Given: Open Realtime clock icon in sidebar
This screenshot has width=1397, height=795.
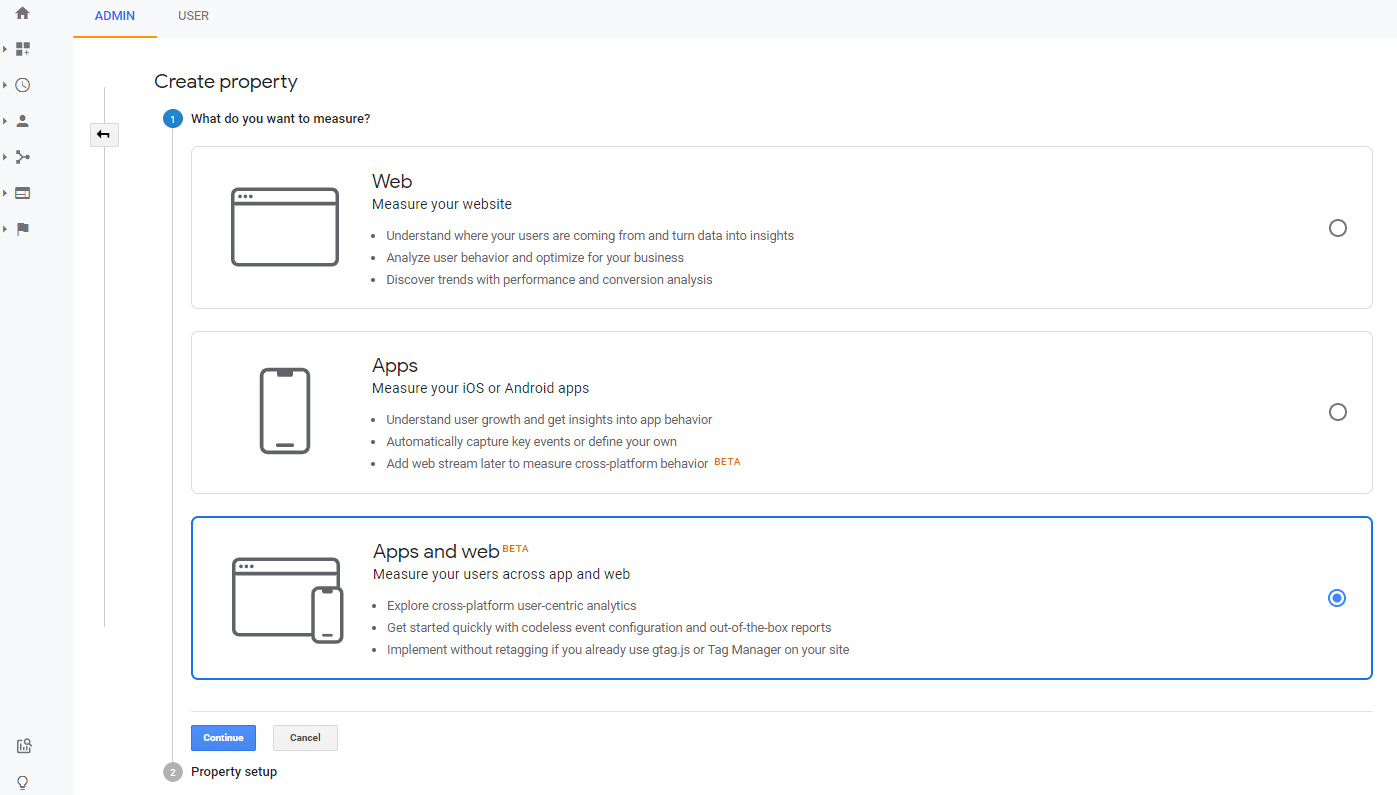Looking at the screenshot, I should point(22,85).
